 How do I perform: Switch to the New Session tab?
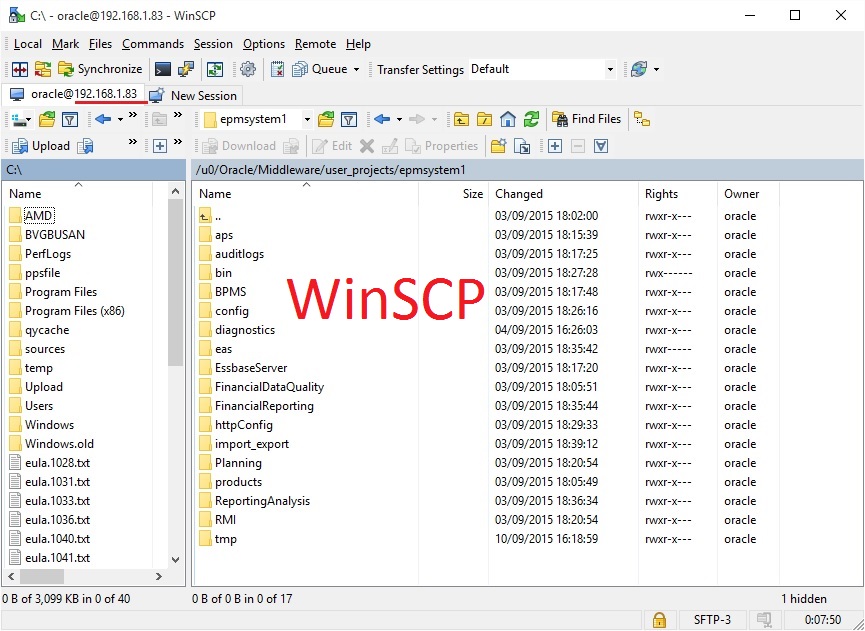pos(194,96)
